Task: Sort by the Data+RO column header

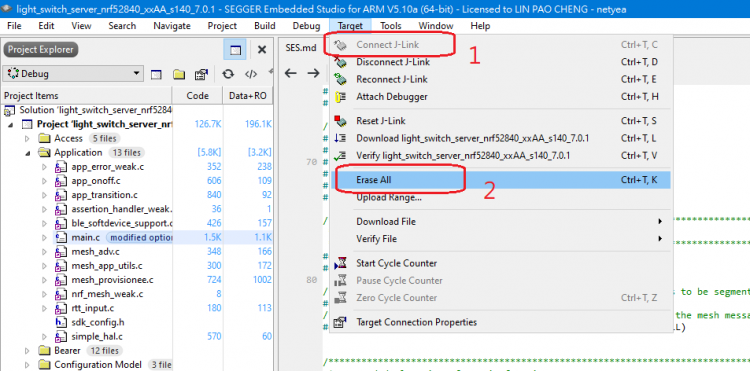Action: point(248,96)
